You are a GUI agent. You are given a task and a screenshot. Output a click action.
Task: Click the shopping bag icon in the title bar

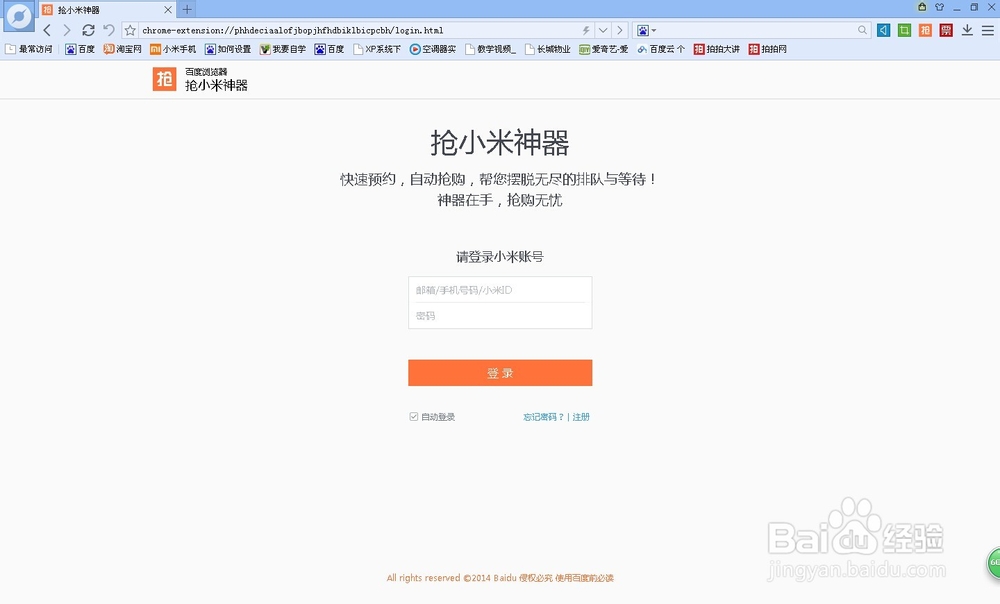(x=922, y=7)
